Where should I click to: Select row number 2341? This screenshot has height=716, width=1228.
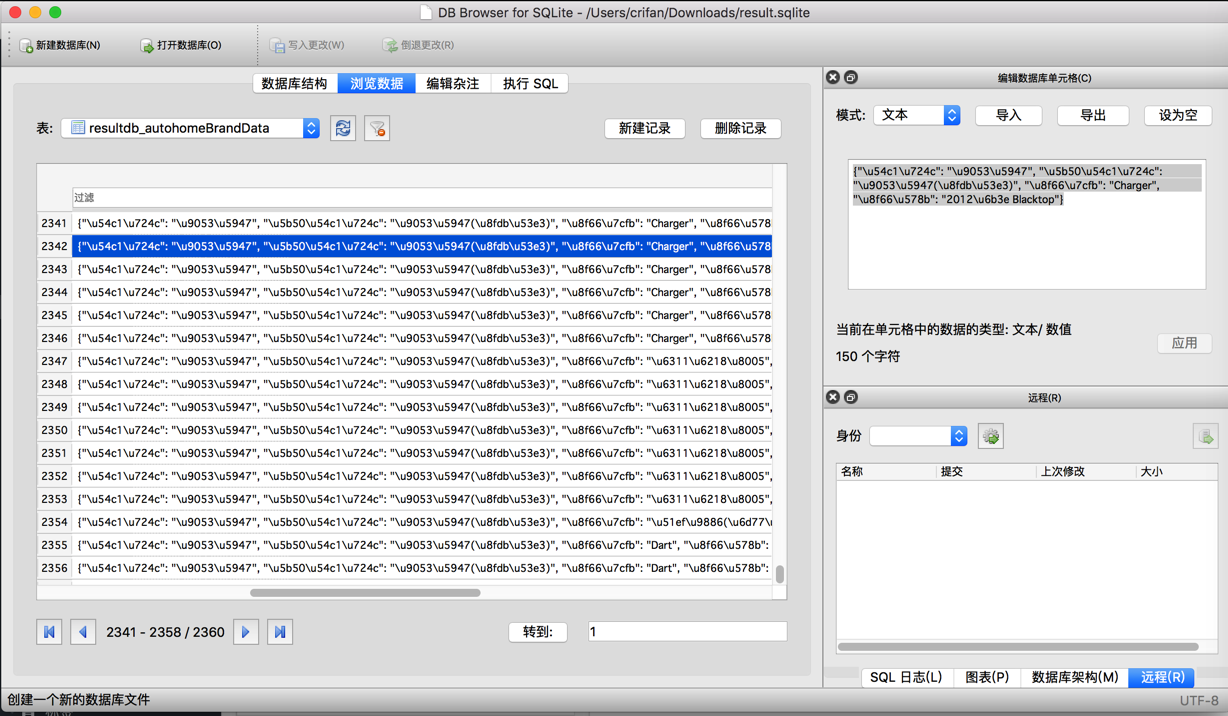pos(54,223)
